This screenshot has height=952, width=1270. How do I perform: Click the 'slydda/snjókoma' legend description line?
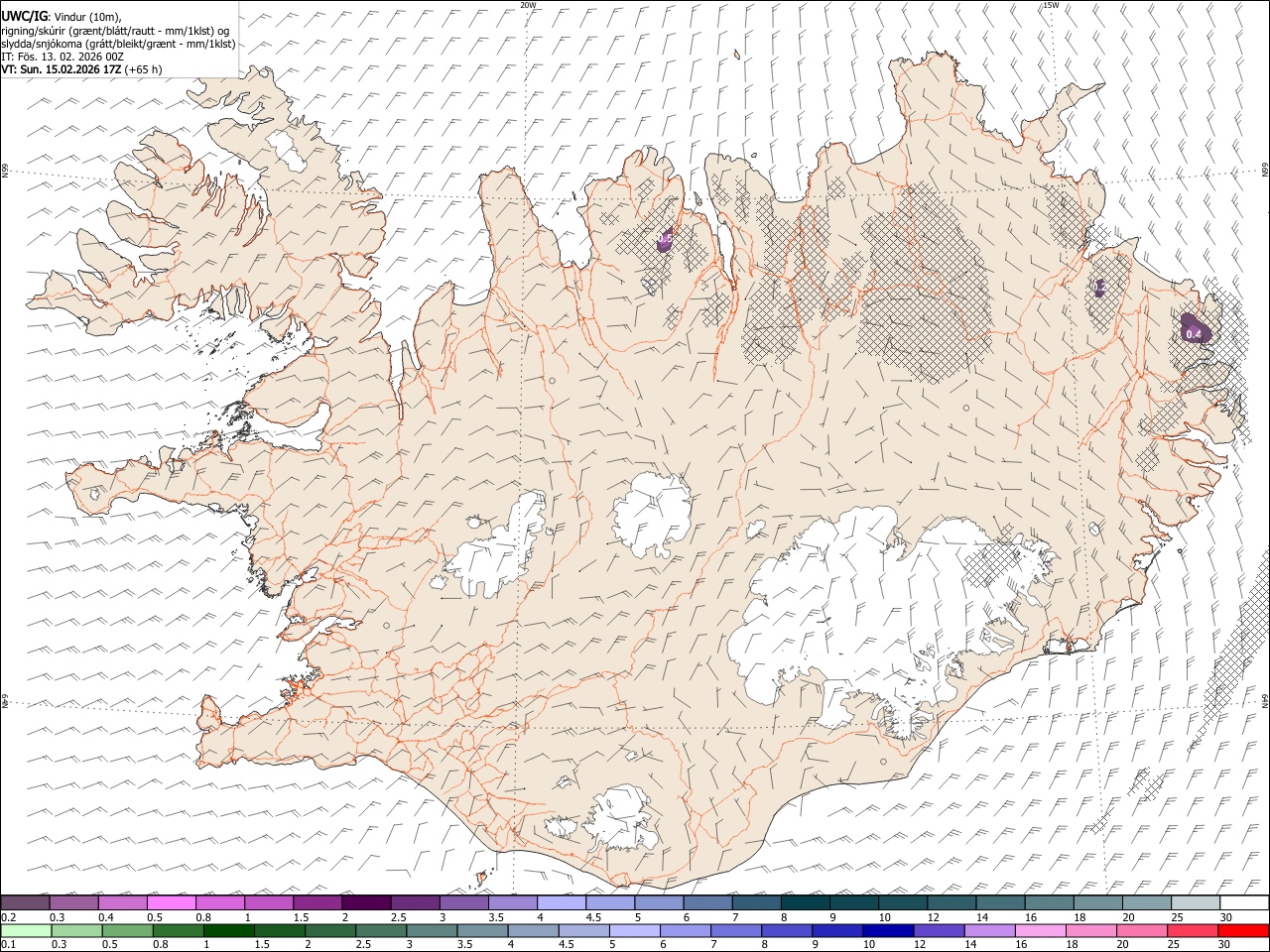click(x=118, y=44)
